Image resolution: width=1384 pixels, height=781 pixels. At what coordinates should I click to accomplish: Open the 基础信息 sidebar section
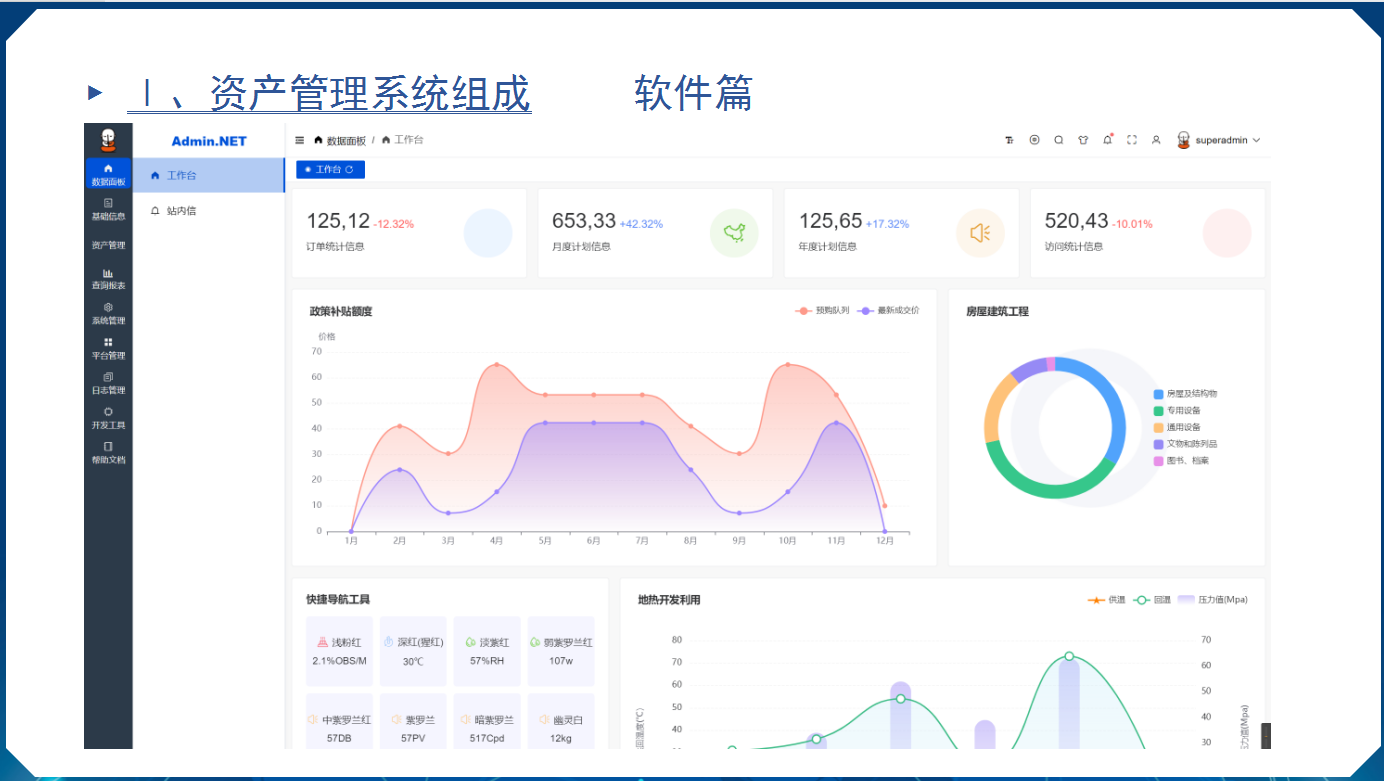(x=108, y=210)
